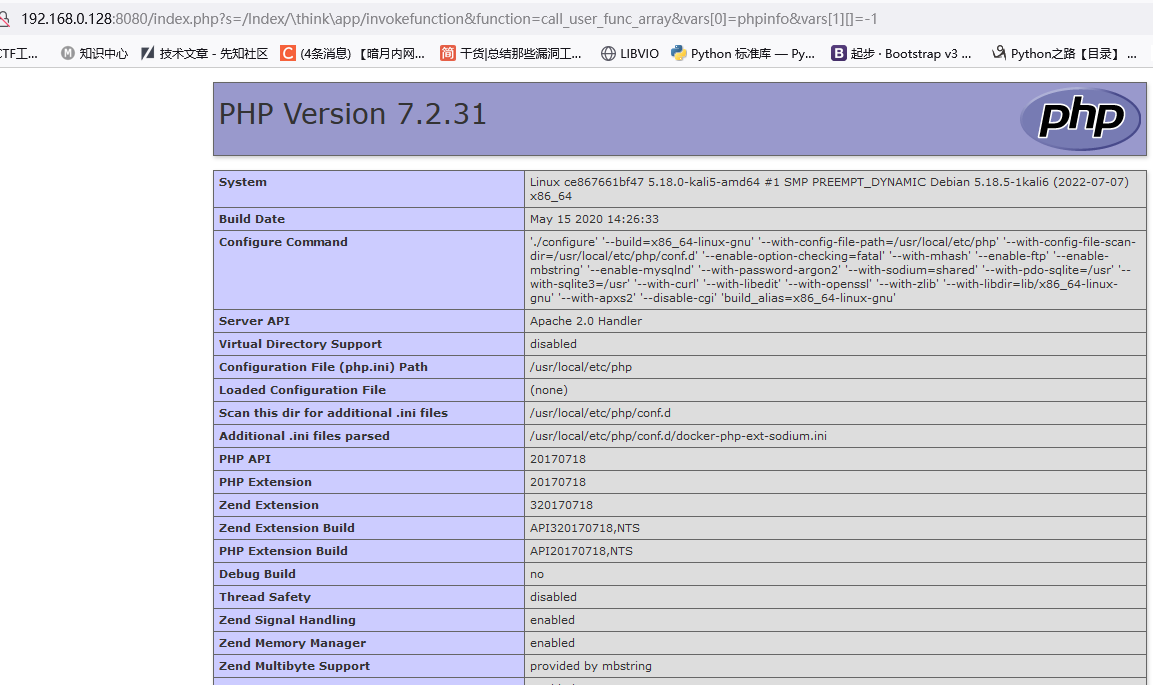Click the PHP Version 7.2.31 heading
Viewport: 1153px width, 685px height.
tap(350, 113)
